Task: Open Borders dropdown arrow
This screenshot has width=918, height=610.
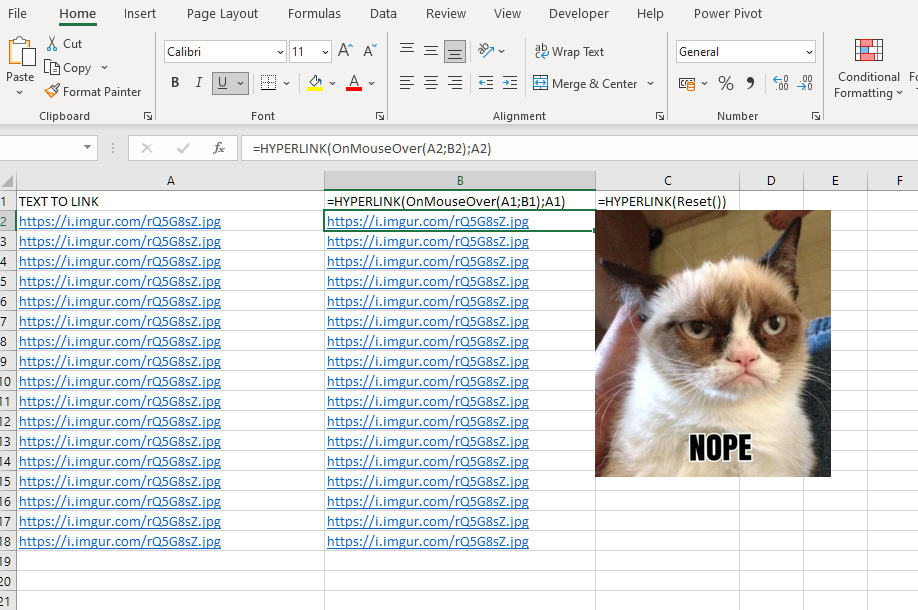Action: pyautogui.click(x=286, y=83)
